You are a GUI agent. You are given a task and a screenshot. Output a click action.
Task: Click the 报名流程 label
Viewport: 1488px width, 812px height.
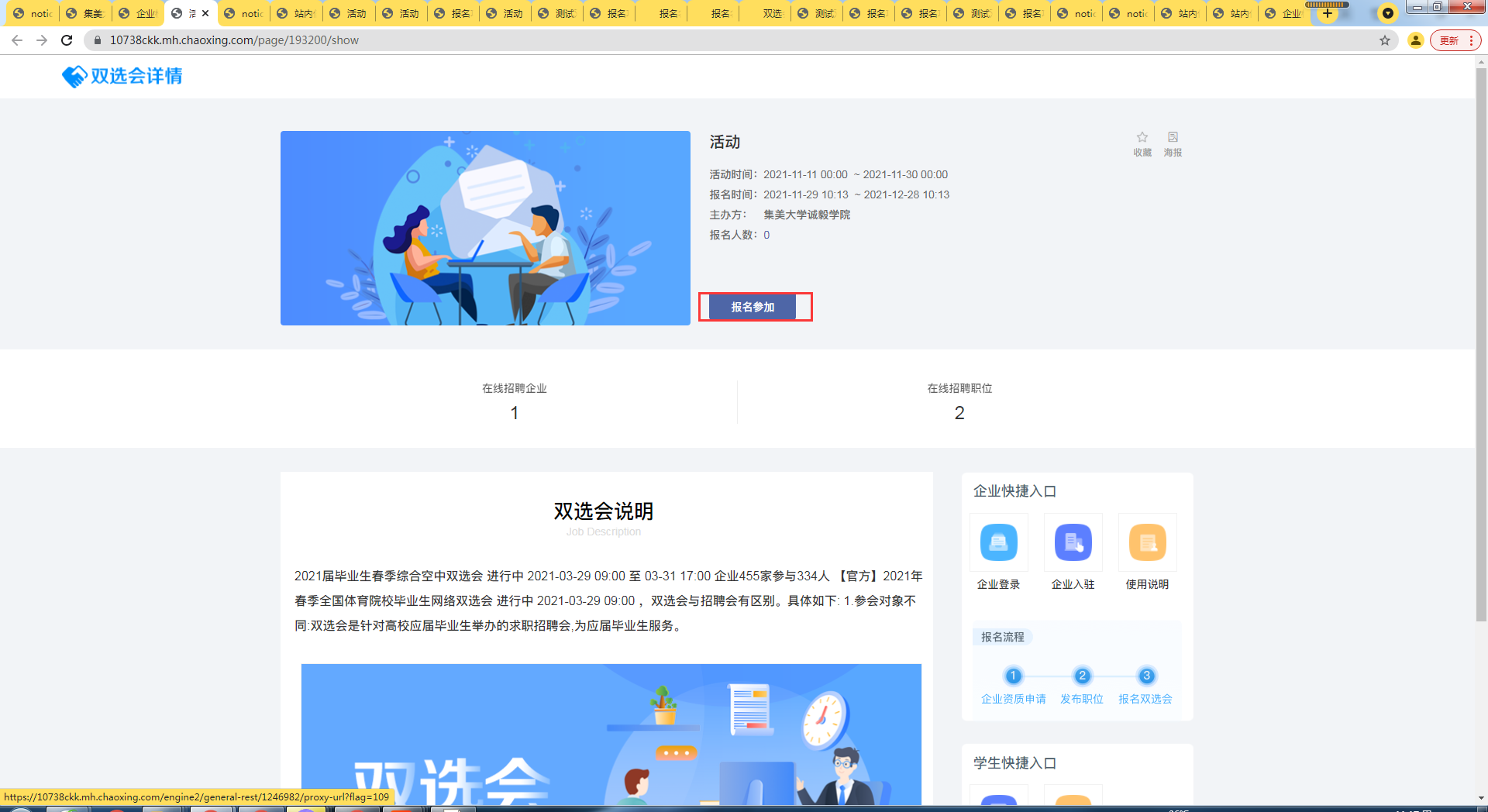click(1003, 637)
